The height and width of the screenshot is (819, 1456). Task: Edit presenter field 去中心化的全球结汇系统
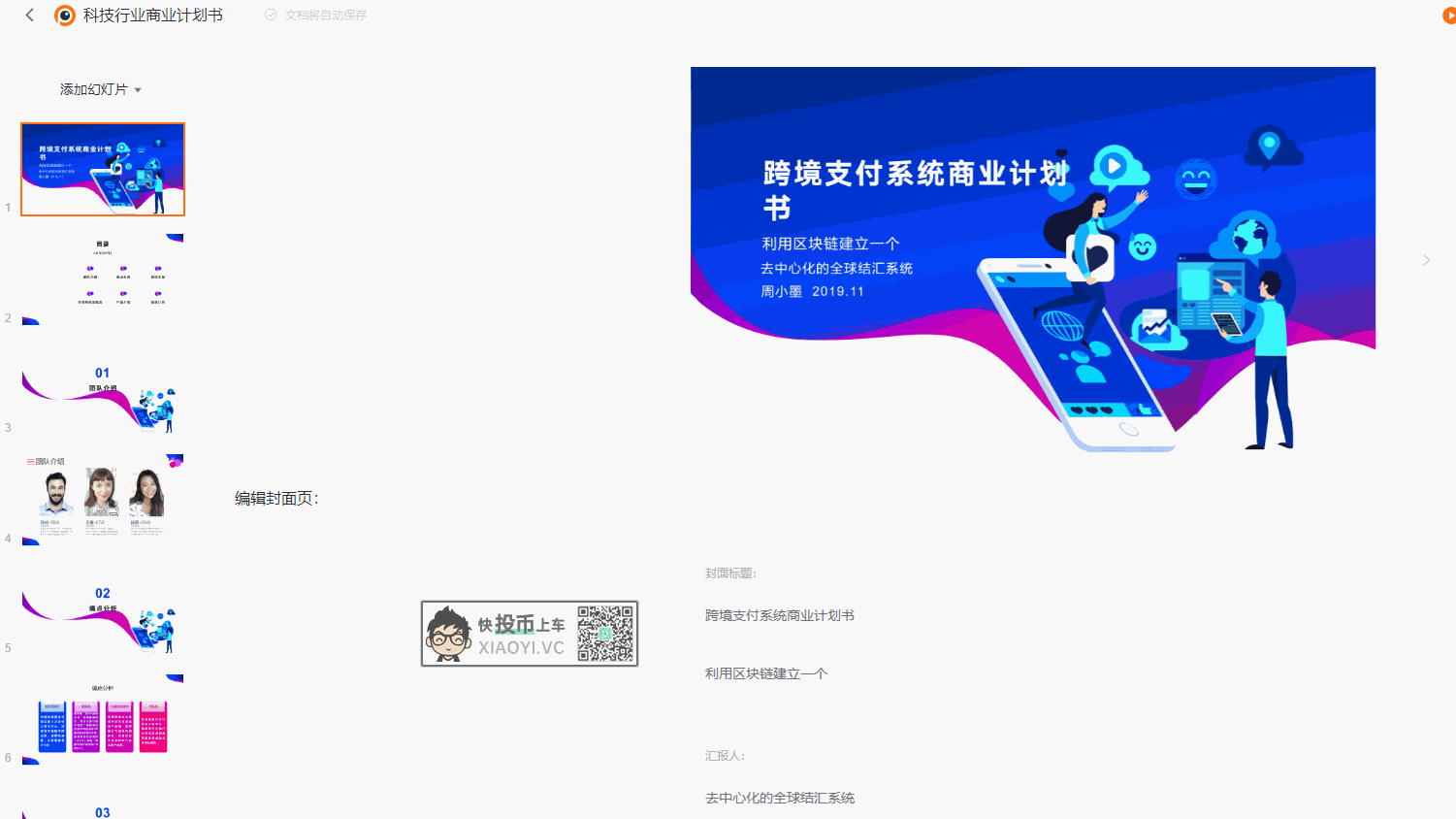pyautogui.click(x=780, y=798)
